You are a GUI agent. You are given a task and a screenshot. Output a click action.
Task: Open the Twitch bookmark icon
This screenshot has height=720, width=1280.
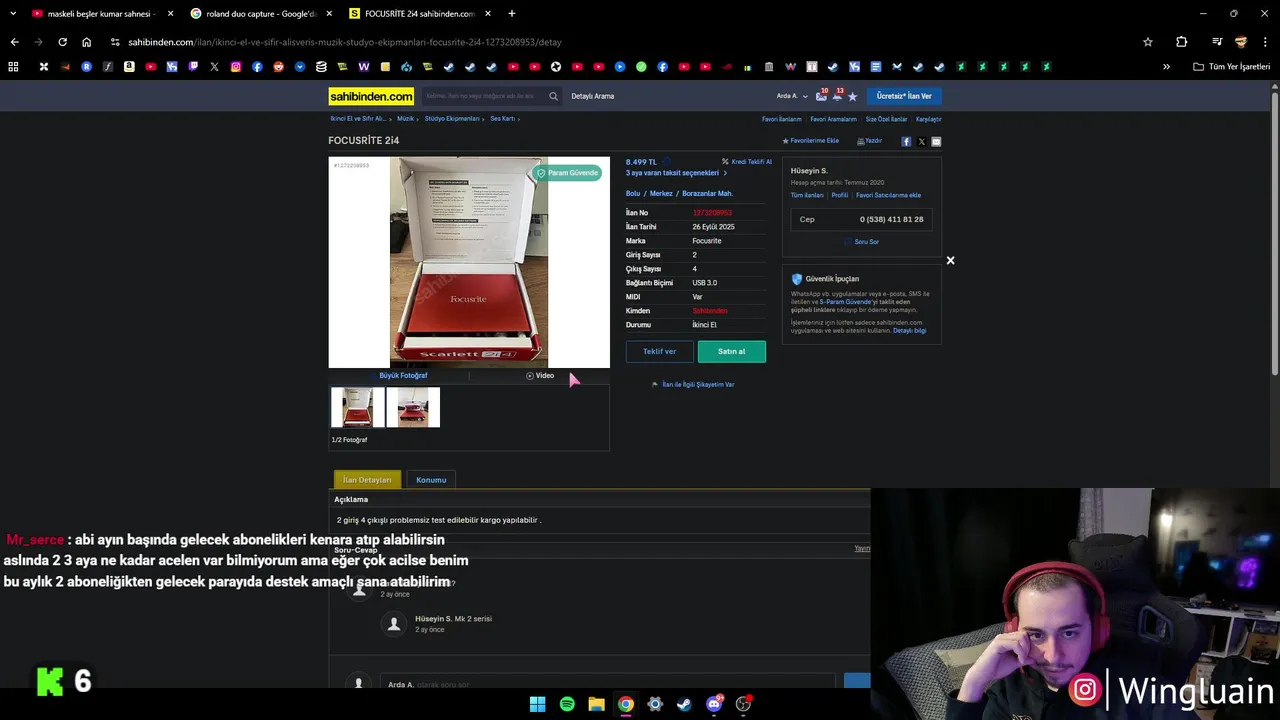(x=193, y=67)
